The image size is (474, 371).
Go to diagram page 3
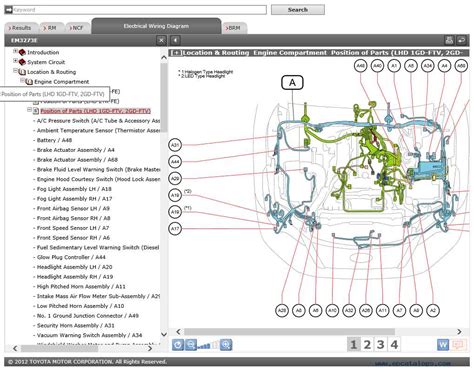380,344
